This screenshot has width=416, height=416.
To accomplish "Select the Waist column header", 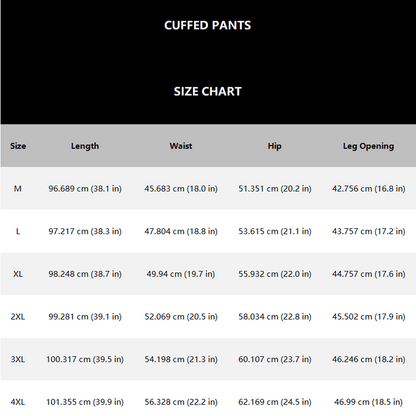I will tap(181, 146).
